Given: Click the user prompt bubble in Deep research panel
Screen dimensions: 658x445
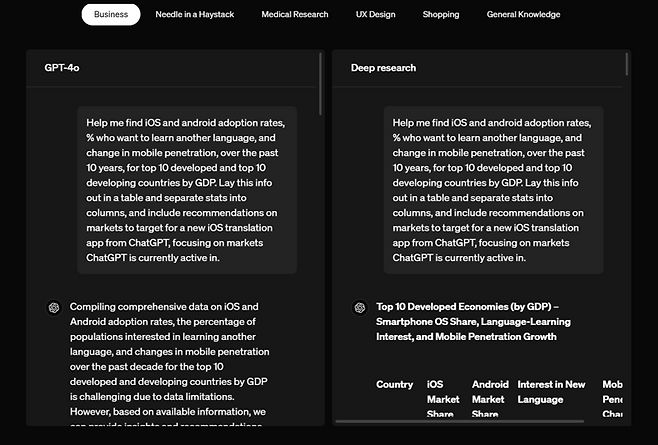Looking at the screenshot, I should pyautogui.click(x=494, y=190).
